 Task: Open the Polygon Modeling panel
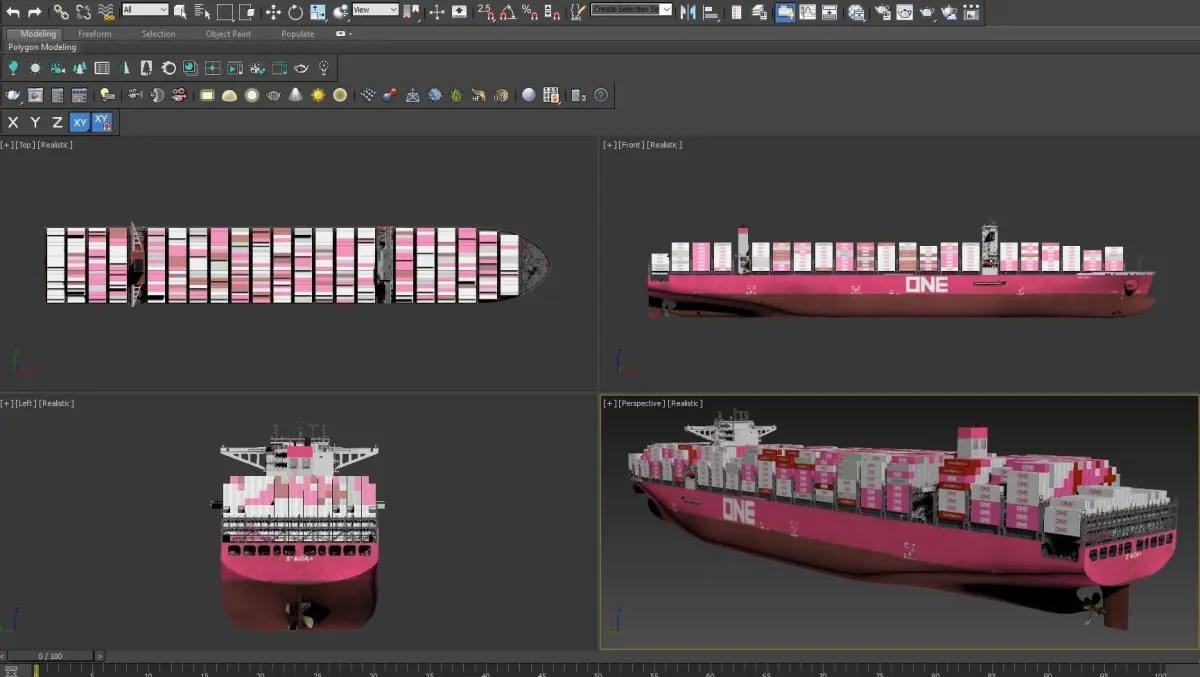click(42, 47)
